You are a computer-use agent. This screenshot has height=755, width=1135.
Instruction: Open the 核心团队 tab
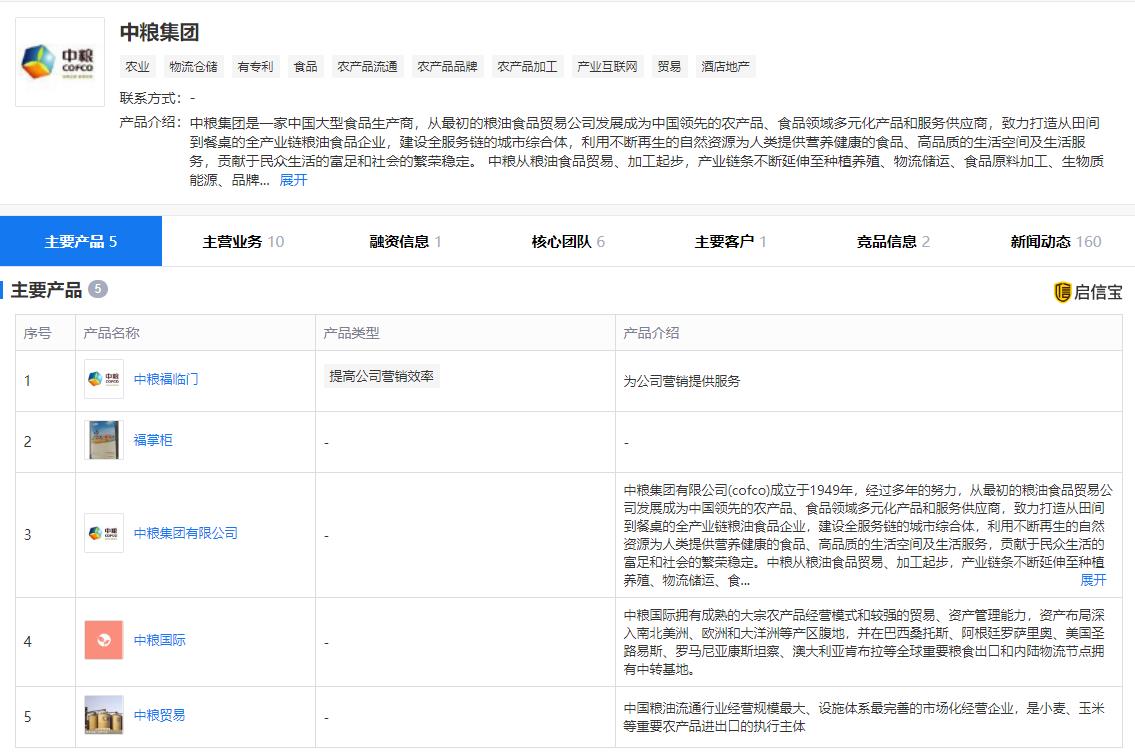click(x=568, y=241)
